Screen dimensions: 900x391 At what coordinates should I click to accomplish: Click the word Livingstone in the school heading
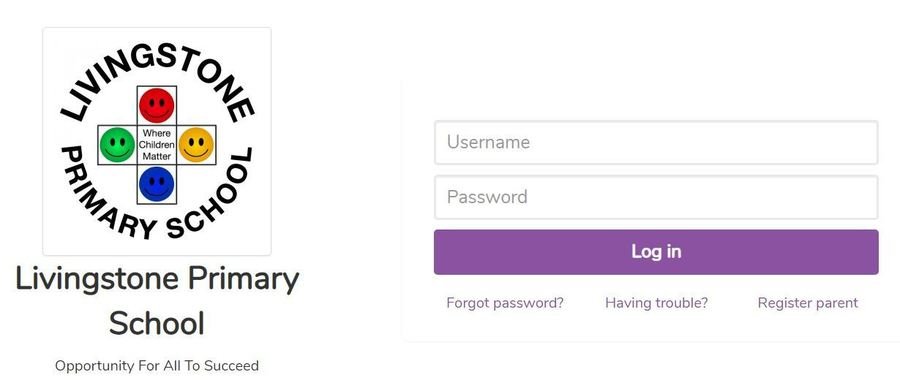click(97, 280)
